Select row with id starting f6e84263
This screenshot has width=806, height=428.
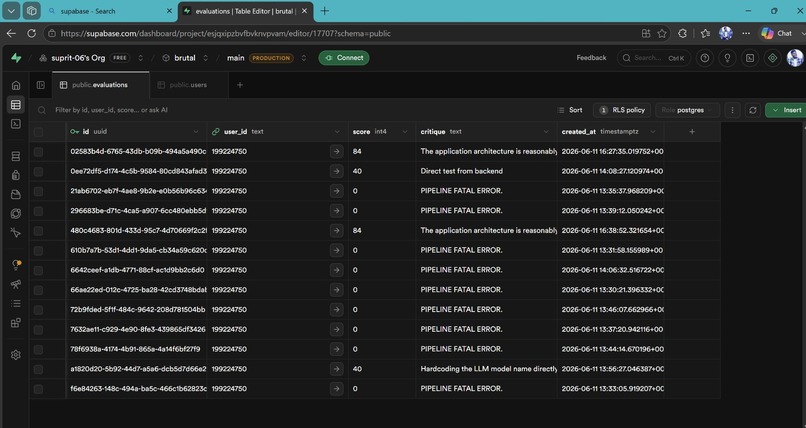click(39, 389)
